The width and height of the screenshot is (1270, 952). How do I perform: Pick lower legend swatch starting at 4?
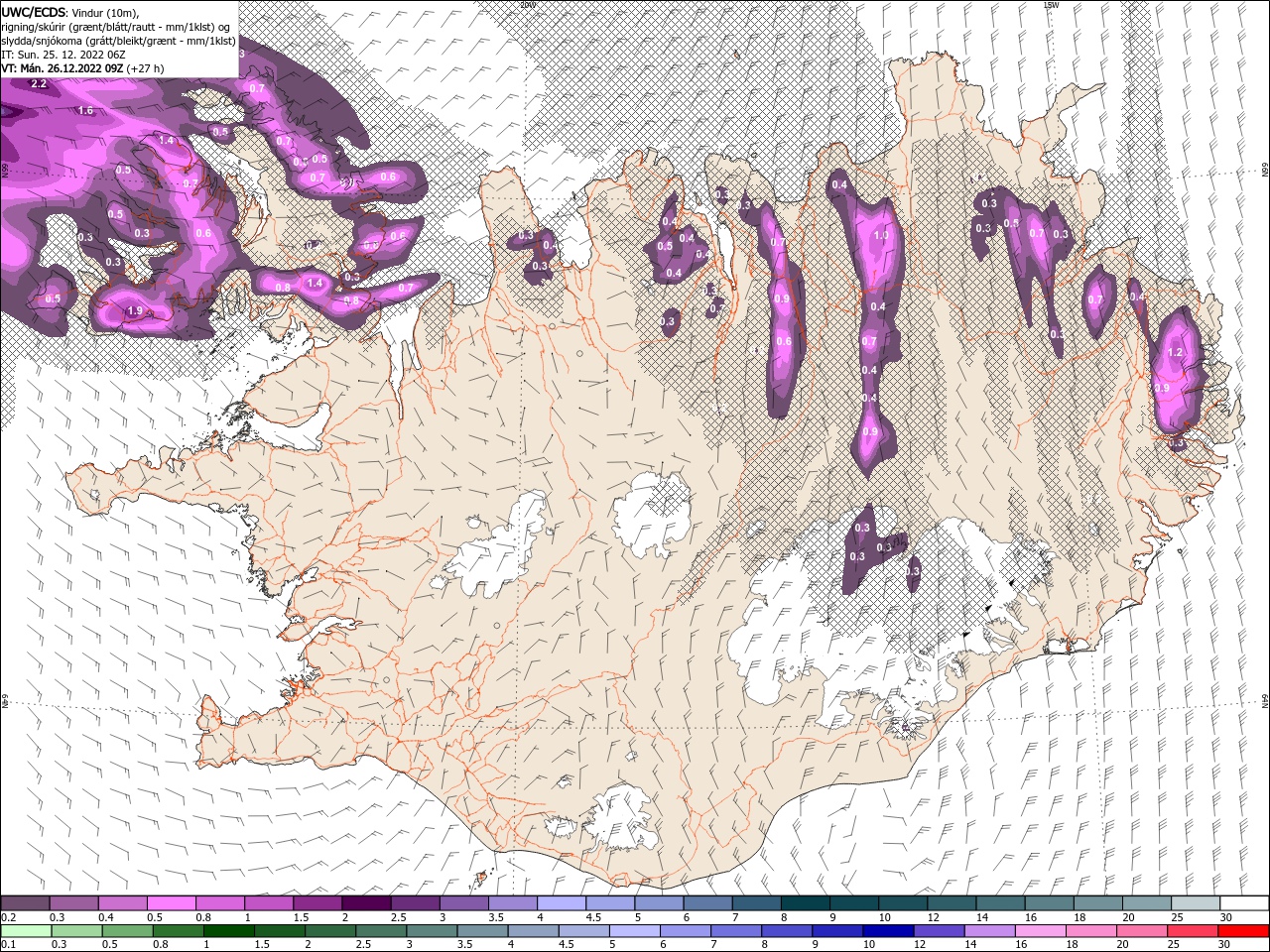[532, 931]
